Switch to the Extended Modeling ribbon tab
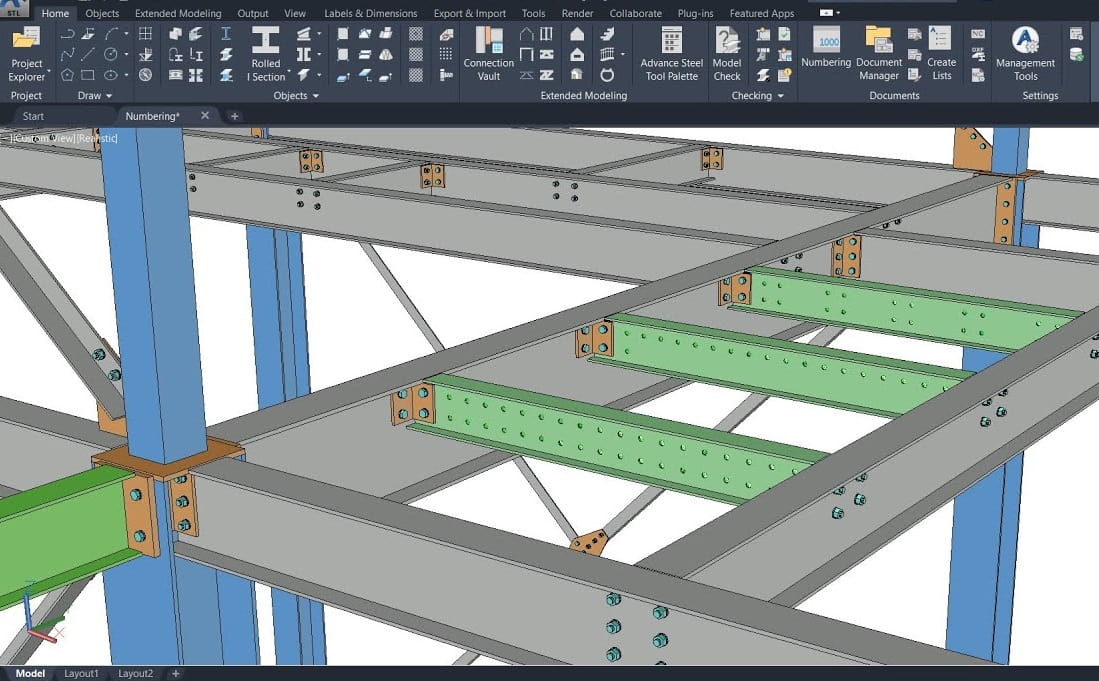 pyautogui.click(x=178, y=13)
